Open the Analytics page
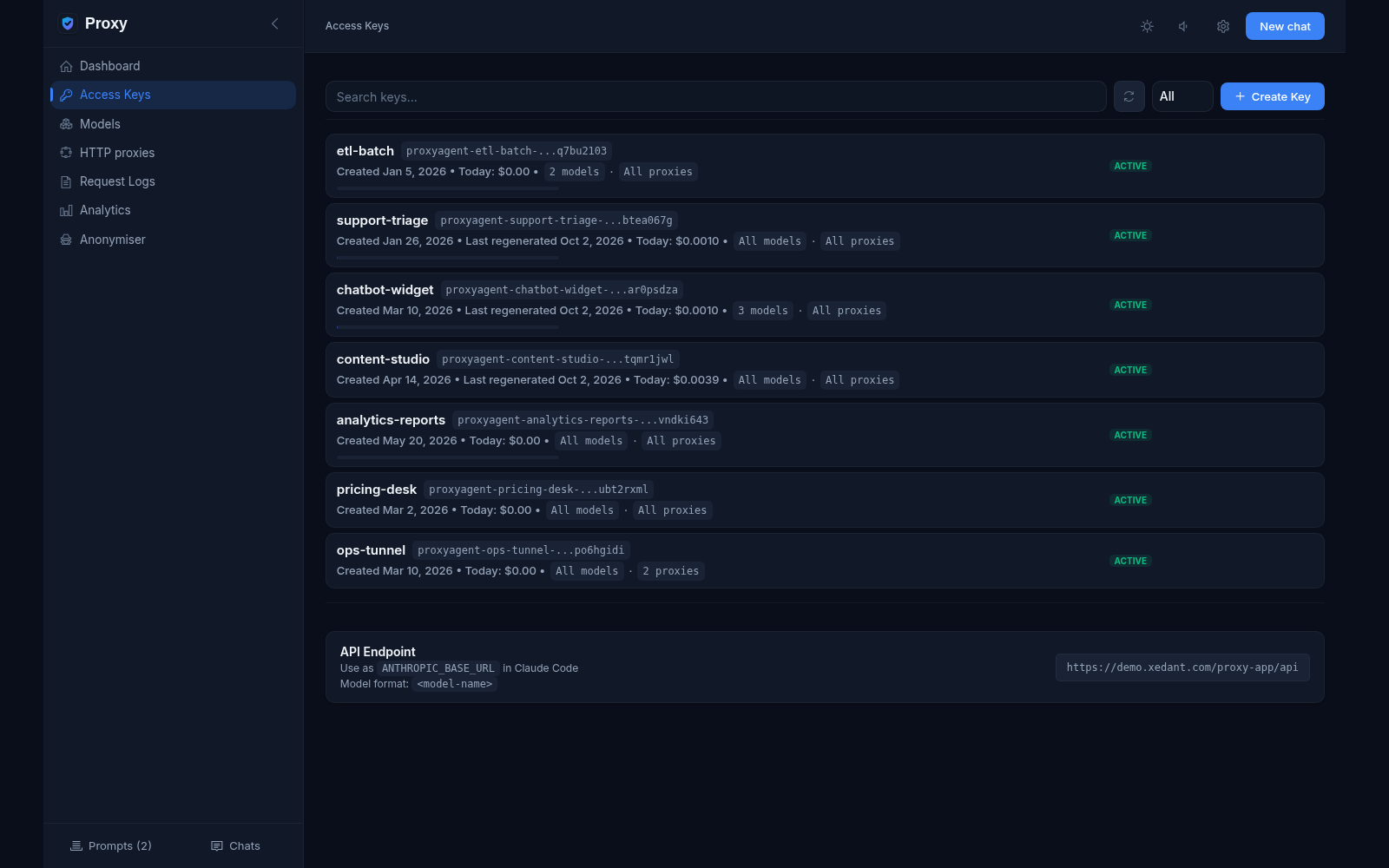 (x=173, y=210)
